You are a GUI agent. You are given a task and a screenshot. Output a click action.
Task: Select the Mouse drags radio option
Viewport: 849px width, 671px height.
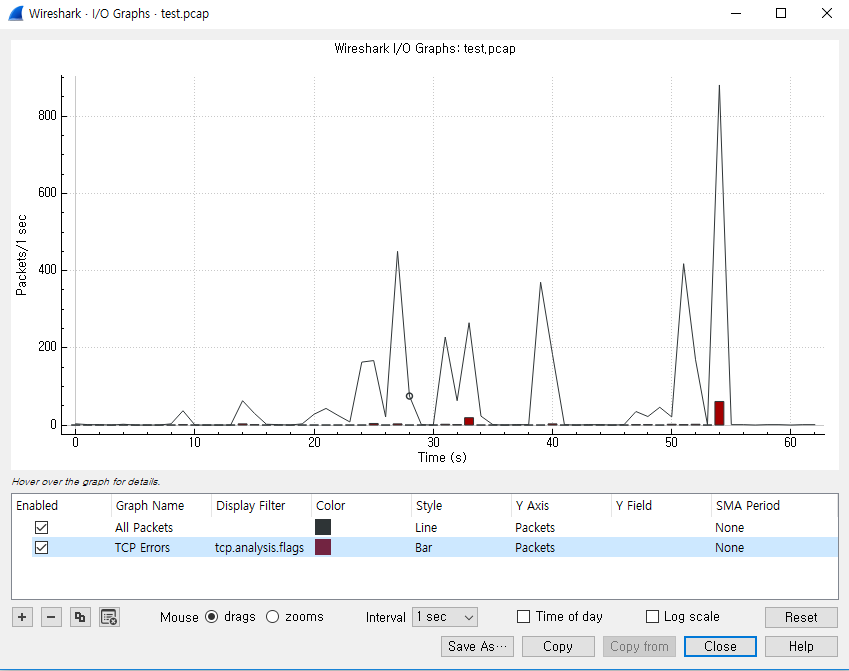coord(212,617)
